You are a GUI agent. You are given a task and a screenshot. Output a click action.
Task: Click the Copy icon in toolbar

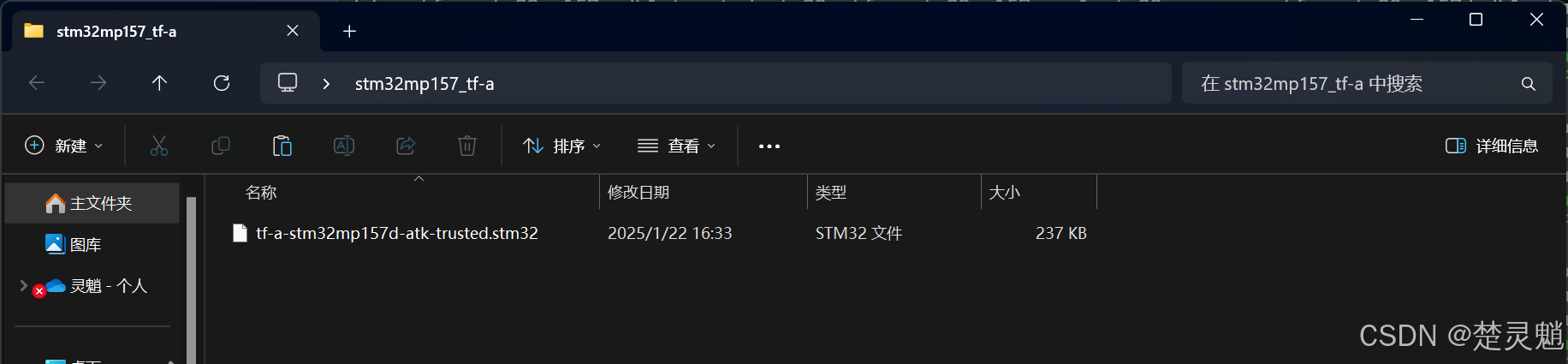(x=221, y=146)
